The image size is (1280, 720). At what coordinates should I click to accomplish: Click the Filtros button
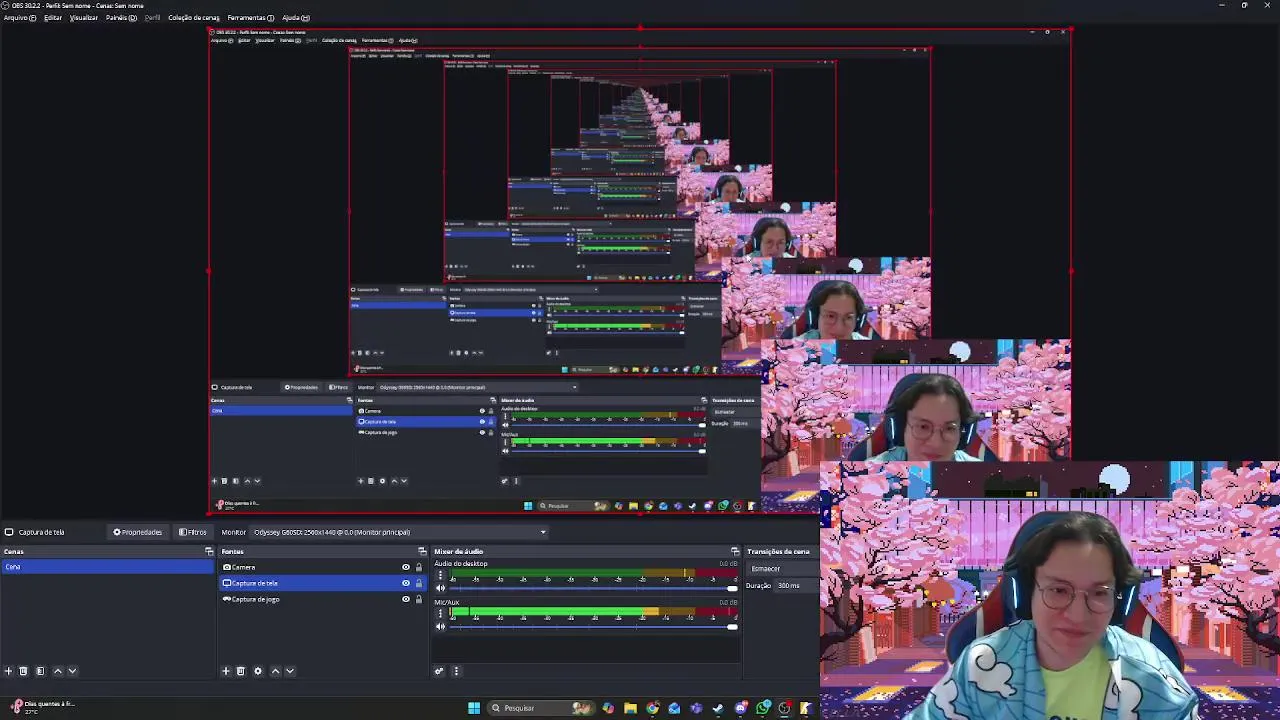tap(193, 532)
